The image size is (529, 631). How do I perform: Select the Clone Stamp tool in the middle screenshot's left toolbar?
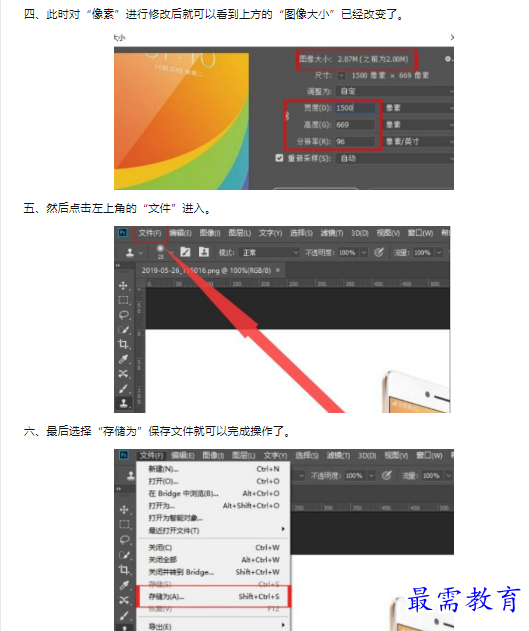coord(123,403)
